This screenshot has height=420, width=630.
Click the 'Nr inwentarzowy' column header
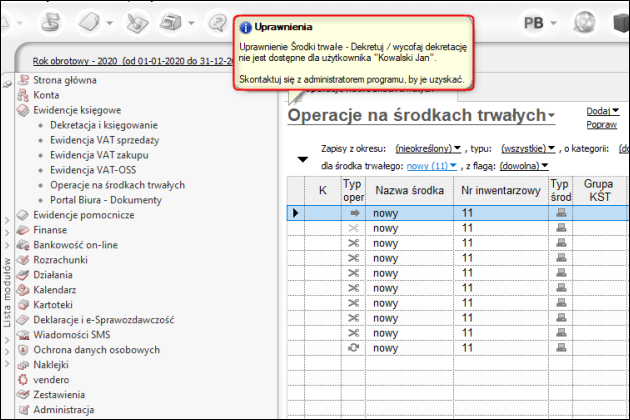(500, 190)
